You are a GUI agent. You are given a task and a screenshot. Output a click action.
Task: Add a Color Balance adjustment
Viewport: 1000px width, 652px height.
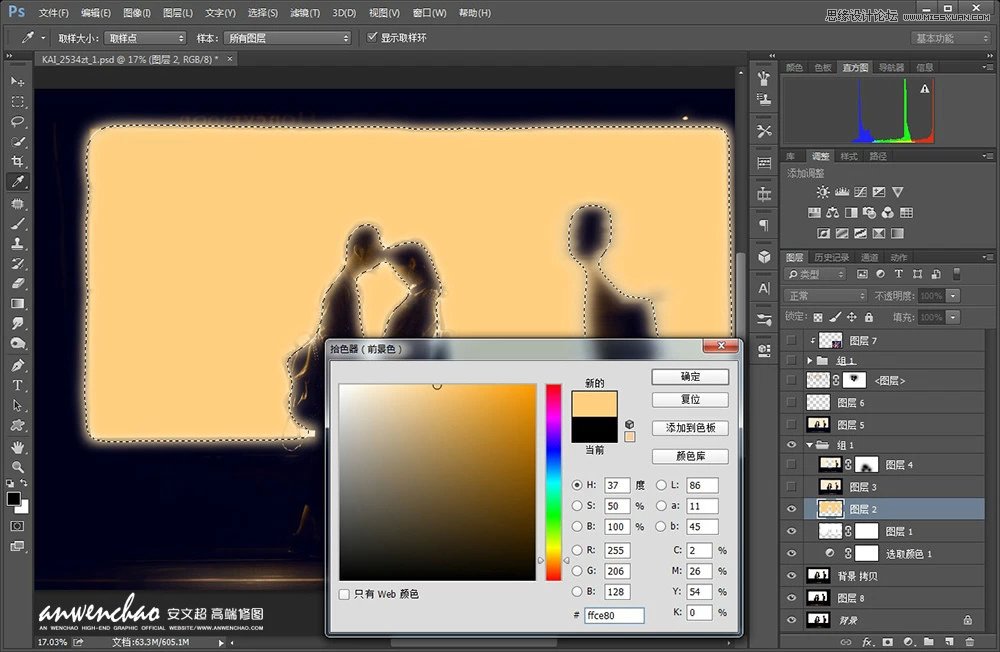[x=832, y=212]
